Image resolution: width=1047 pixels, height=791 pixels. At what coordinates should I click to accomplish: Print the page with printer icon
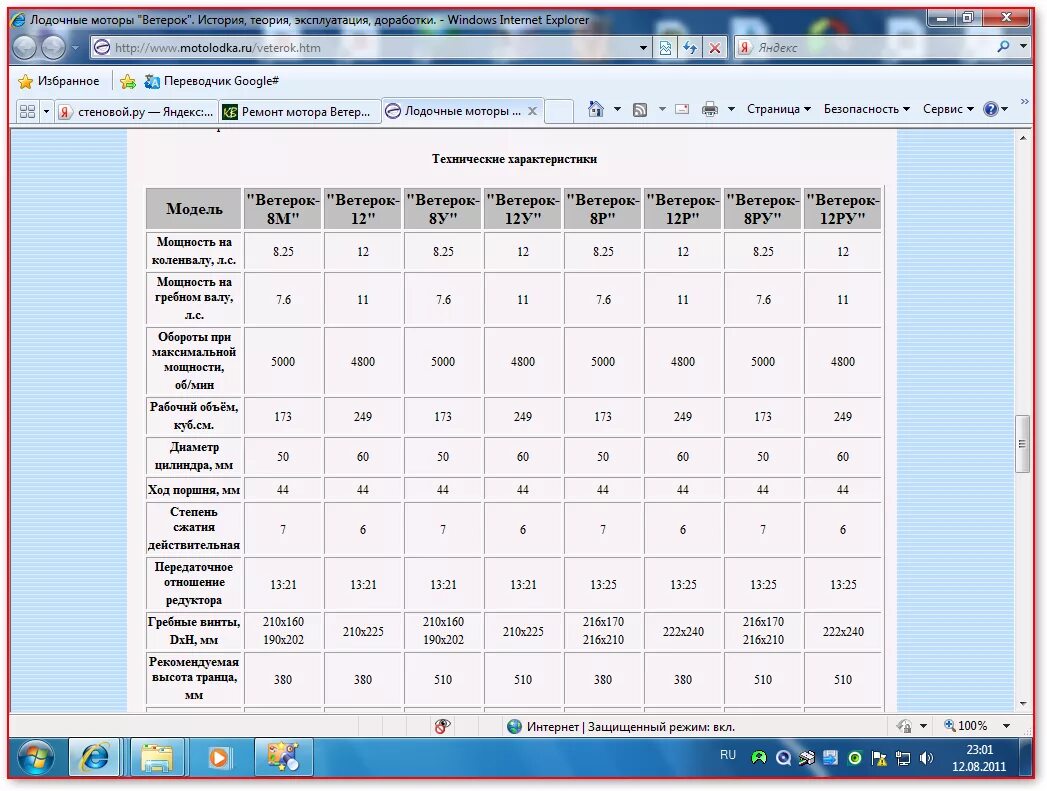tap(710, 109)
